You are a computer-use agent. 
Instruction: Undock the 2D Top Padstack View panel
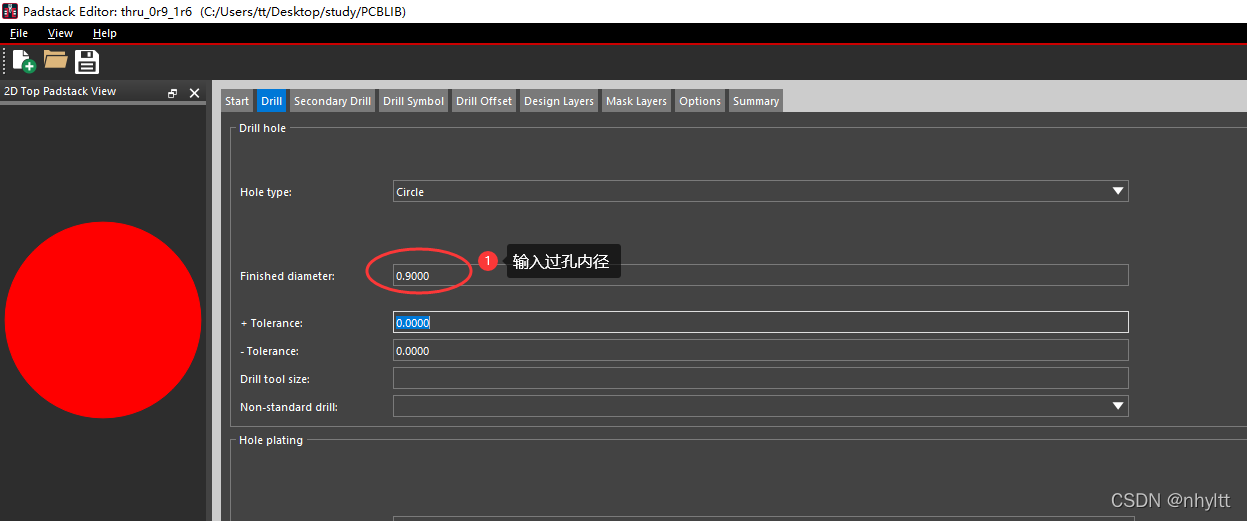tap(172, 93)
